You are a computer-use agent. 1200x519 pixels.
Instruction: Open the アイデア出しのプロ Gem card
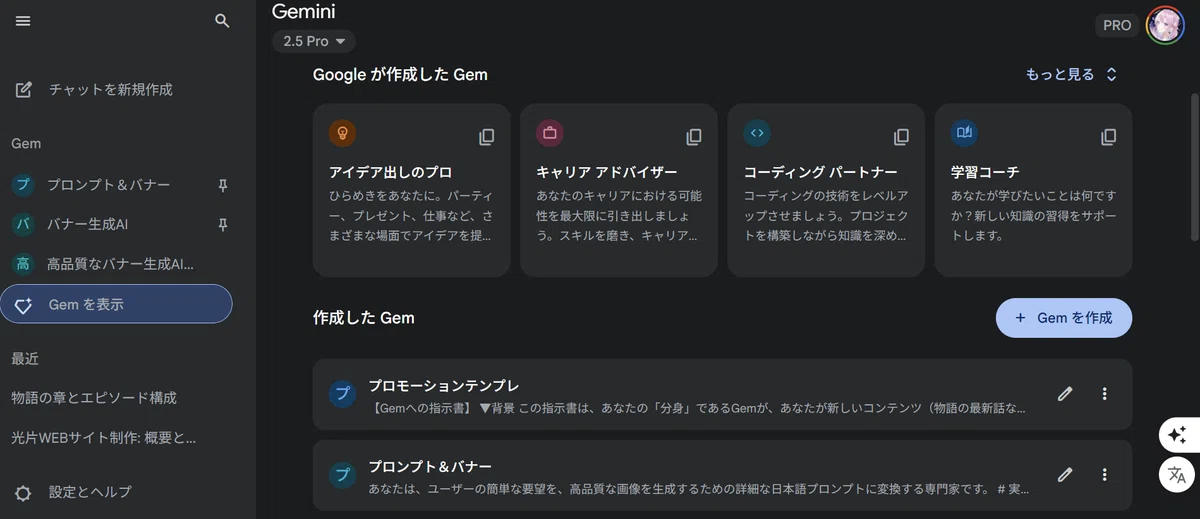[411, 190]
